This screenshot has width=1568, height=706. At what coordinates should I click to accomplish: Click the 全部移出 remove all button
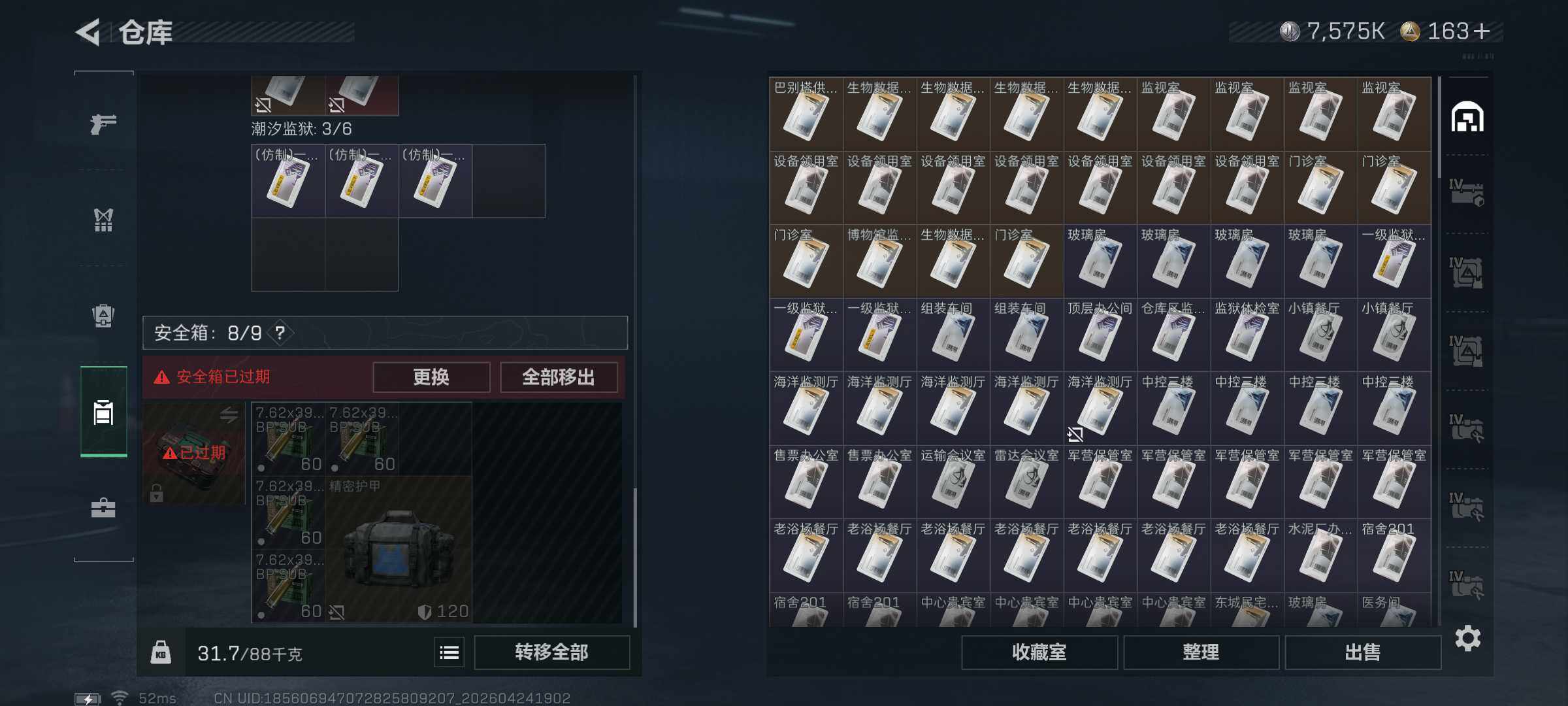(559, 377)
